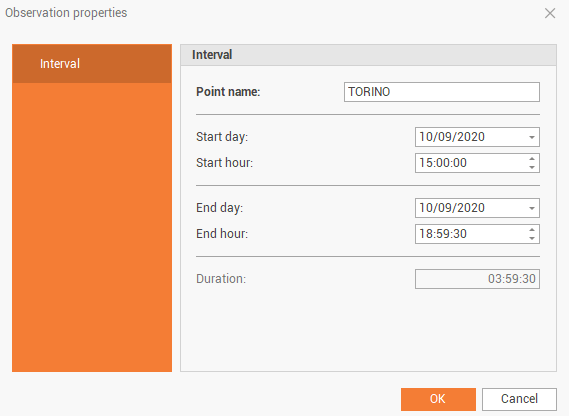569x416 pixels.
Task: Click the empty orange sidebar area
Action: [x=92, y=227]
